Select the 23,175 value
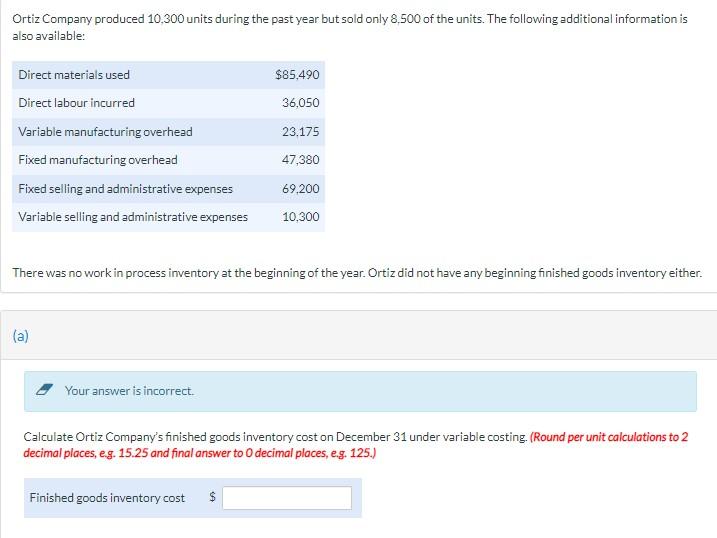Image resolution: width=717 pixels, height=538 pixels. [x=300, y=132]
